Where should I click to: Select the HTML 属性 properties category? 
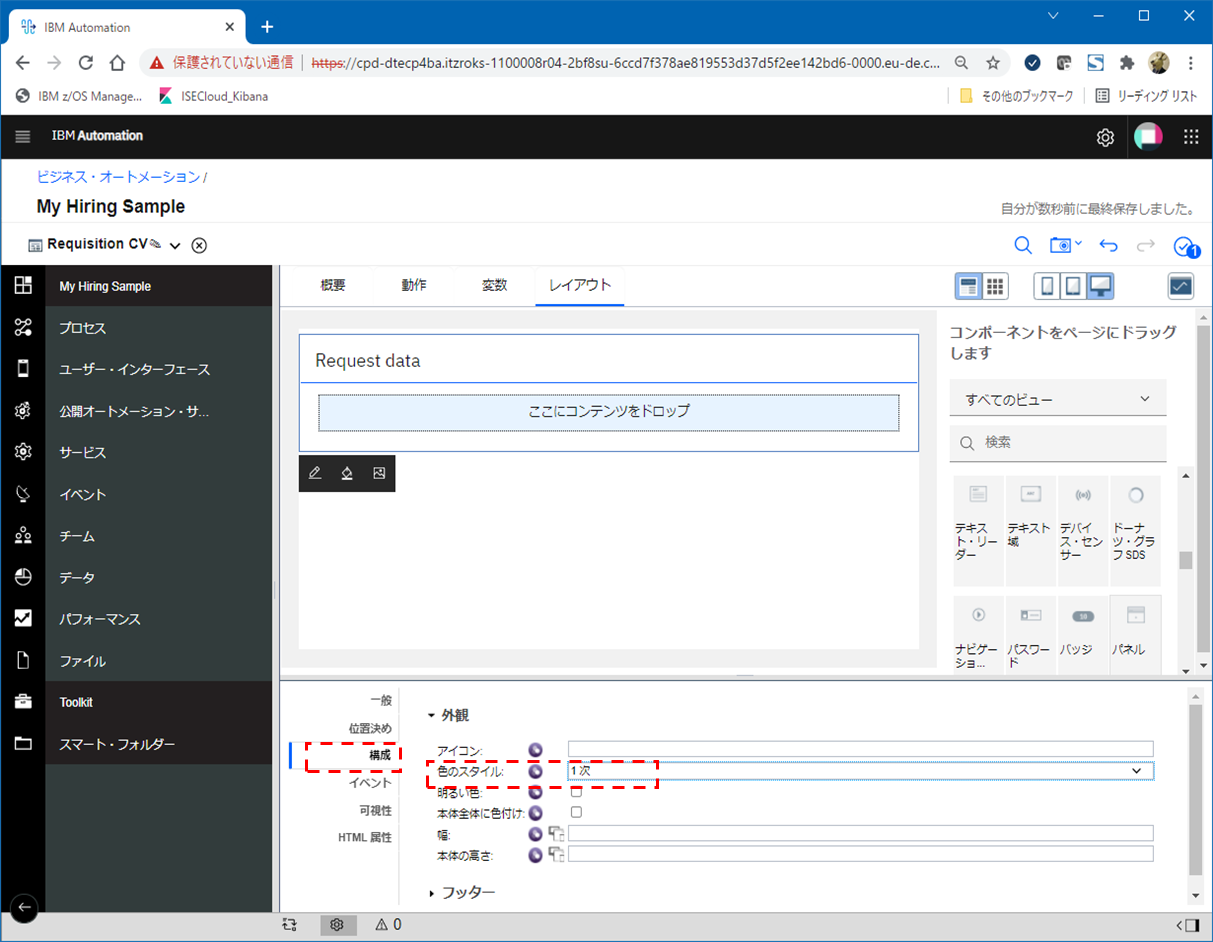click(x=365, y=838)
